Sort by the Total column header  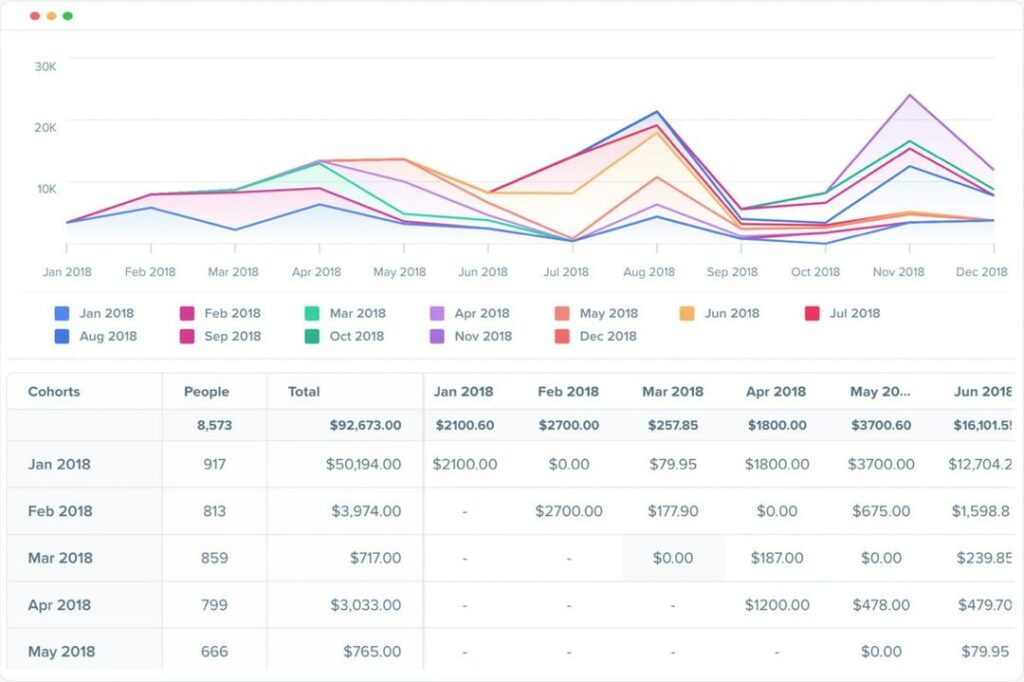point(304,392)
